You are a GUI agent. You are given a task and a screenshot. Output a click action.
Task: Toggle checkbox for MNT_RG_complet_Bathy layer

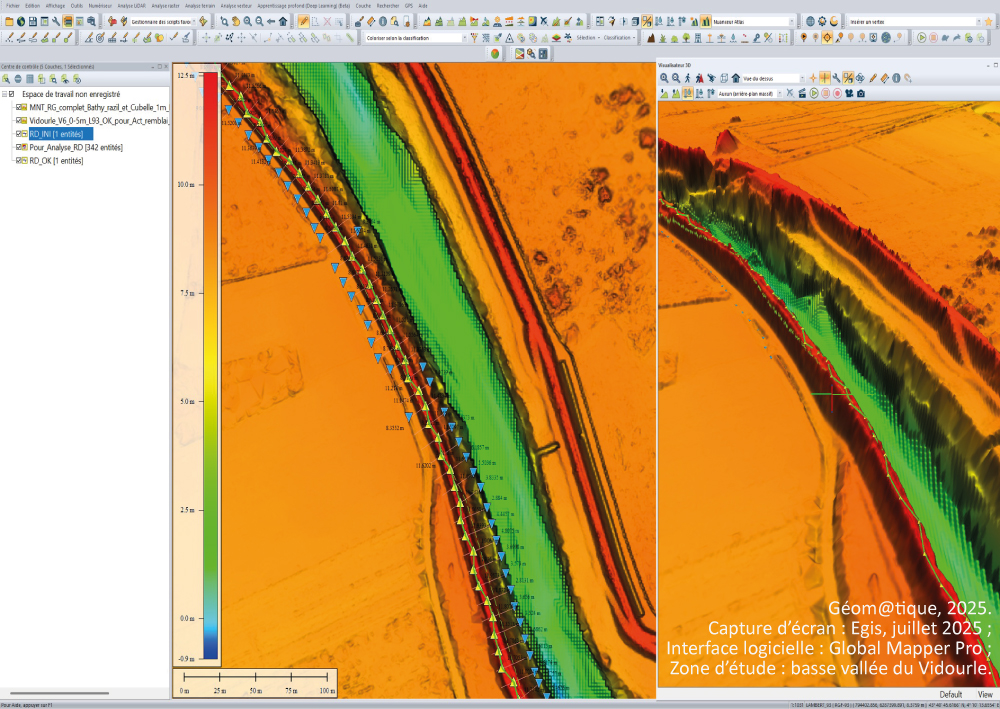[x=20, y=106]
